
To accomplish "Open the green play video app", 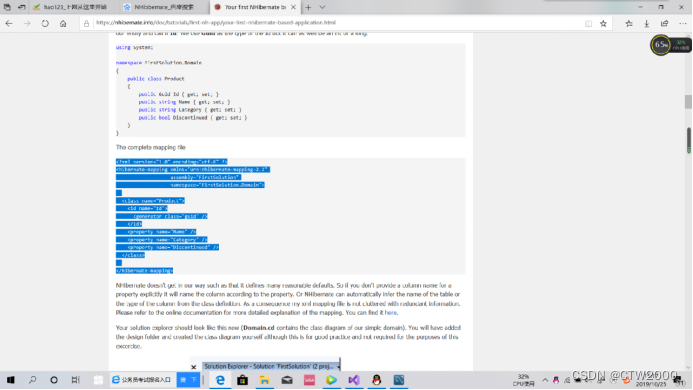I will pyautogui.click(x=331, y=380).
